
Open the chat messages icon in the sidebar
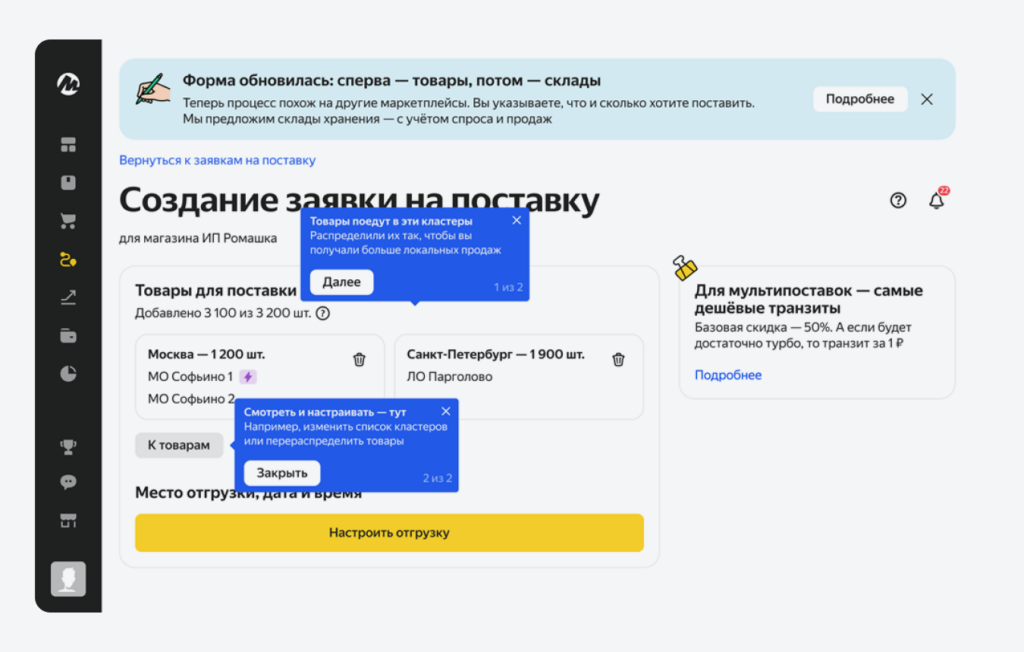click(x=68, y=483)
